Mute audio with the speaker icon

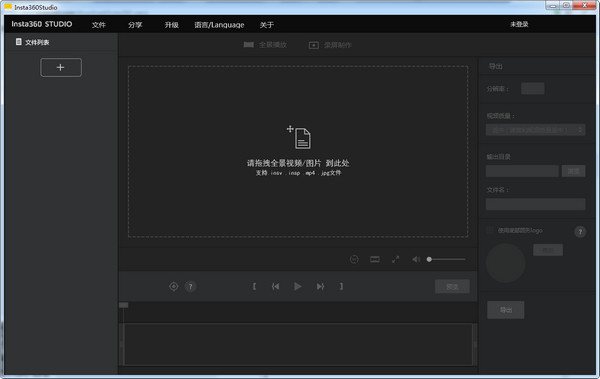[x=416, y=260]
